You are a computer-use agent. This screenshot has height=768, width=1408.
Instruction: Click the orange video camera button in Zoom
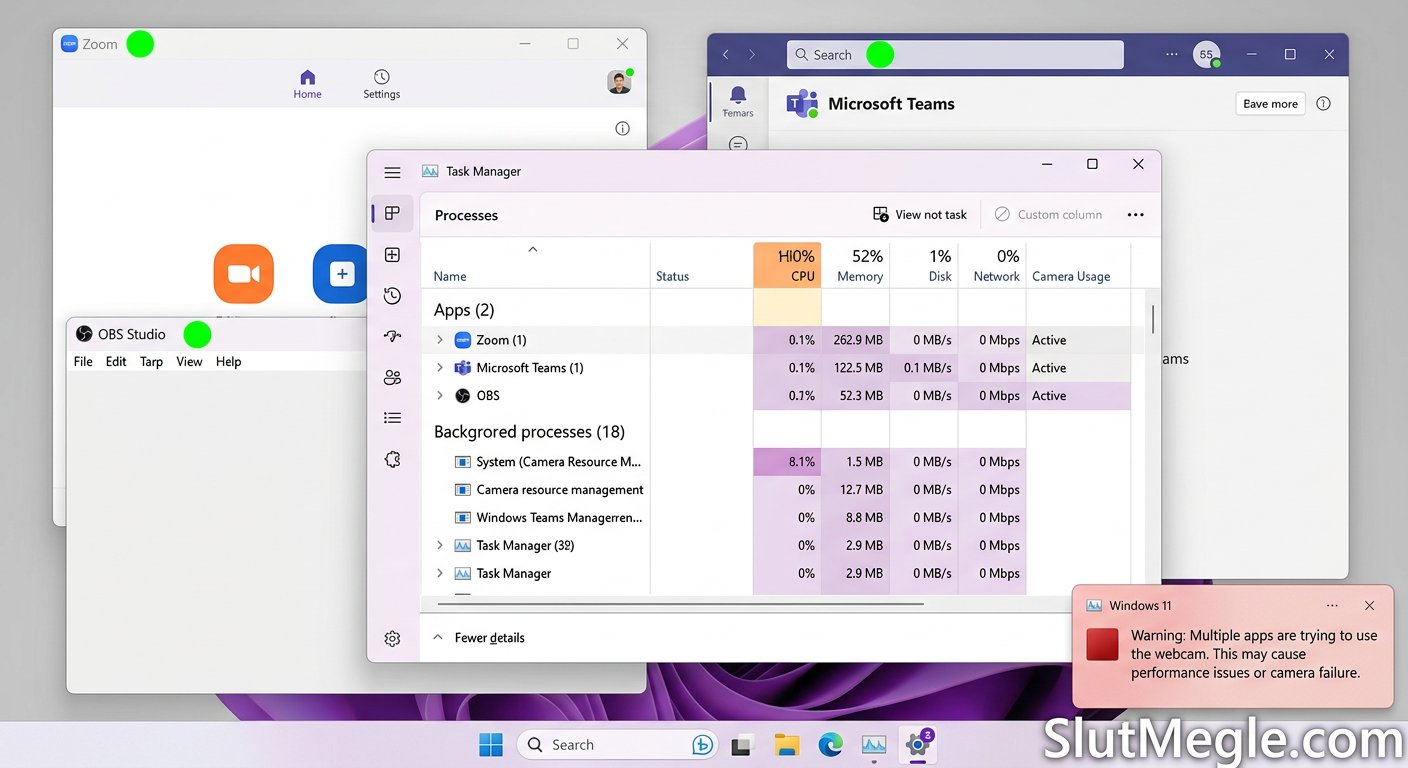[244, 273]
